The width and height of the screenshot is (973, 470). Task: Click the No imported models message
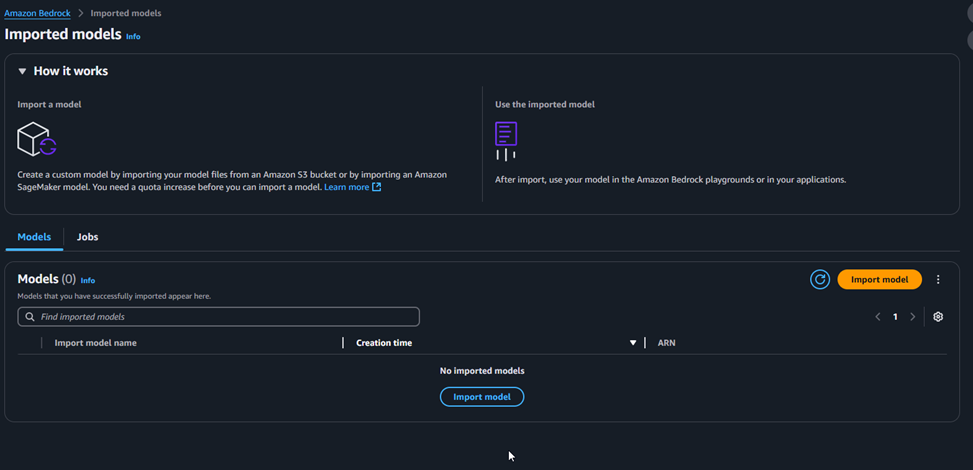point(482,371)
